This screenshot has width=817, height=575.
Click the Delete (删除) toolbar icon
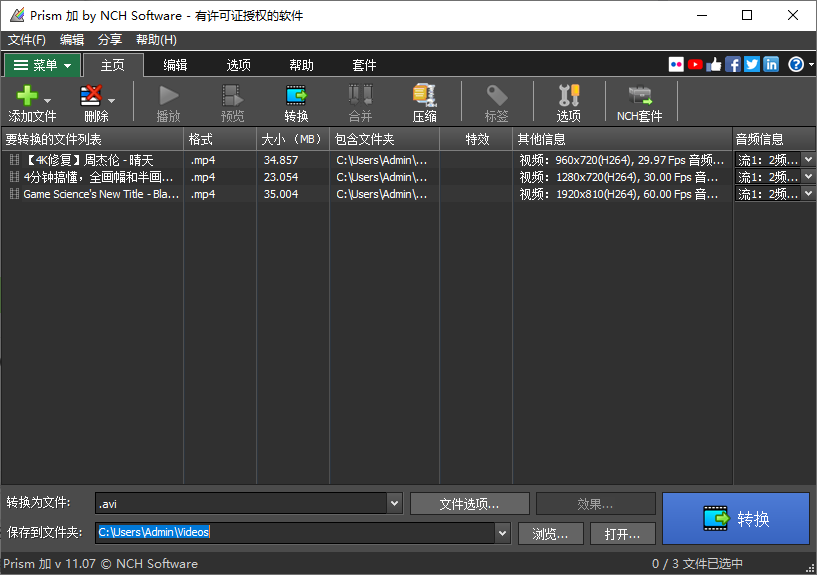tap(91, 97)
